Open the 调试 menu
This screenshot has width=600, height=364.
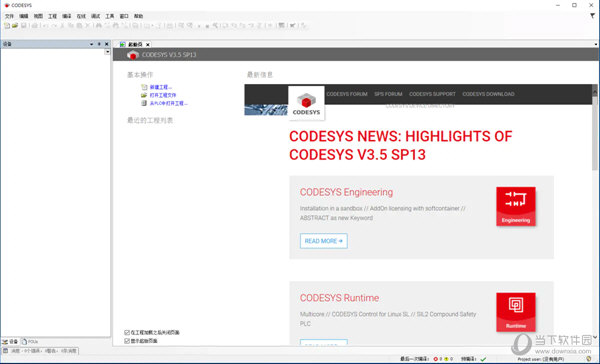click(95, 16)
